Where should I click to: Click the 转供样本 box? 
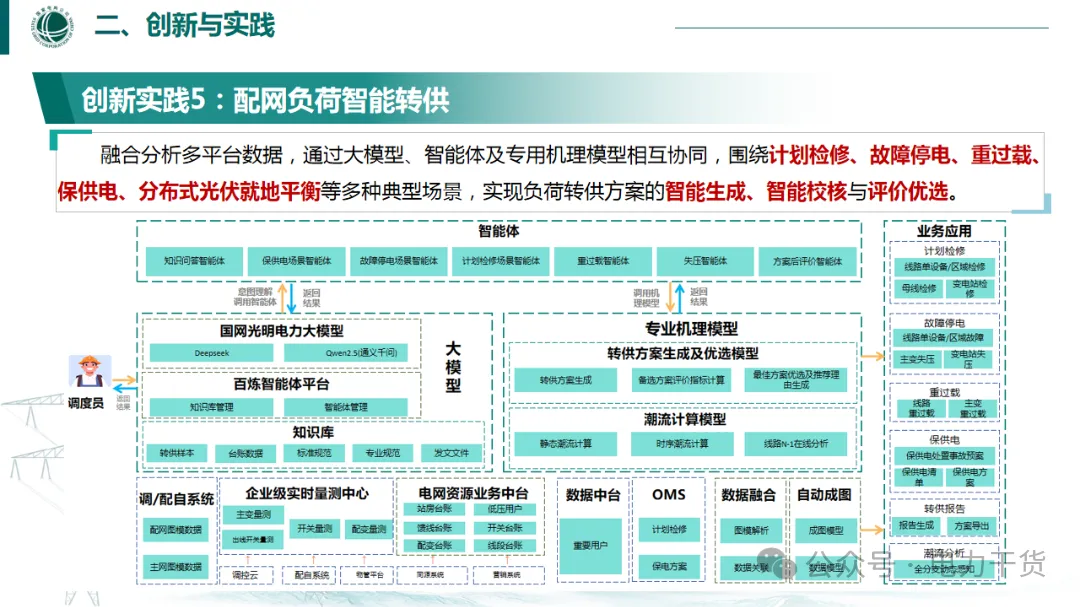(x=177, y=453)
